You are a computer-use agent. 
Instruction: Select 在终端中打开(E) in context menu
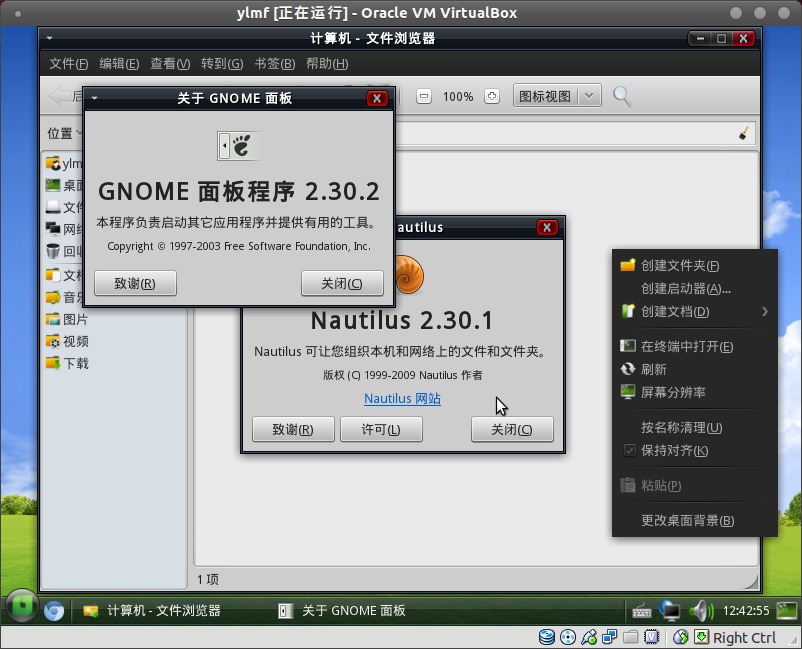point(695,347)
